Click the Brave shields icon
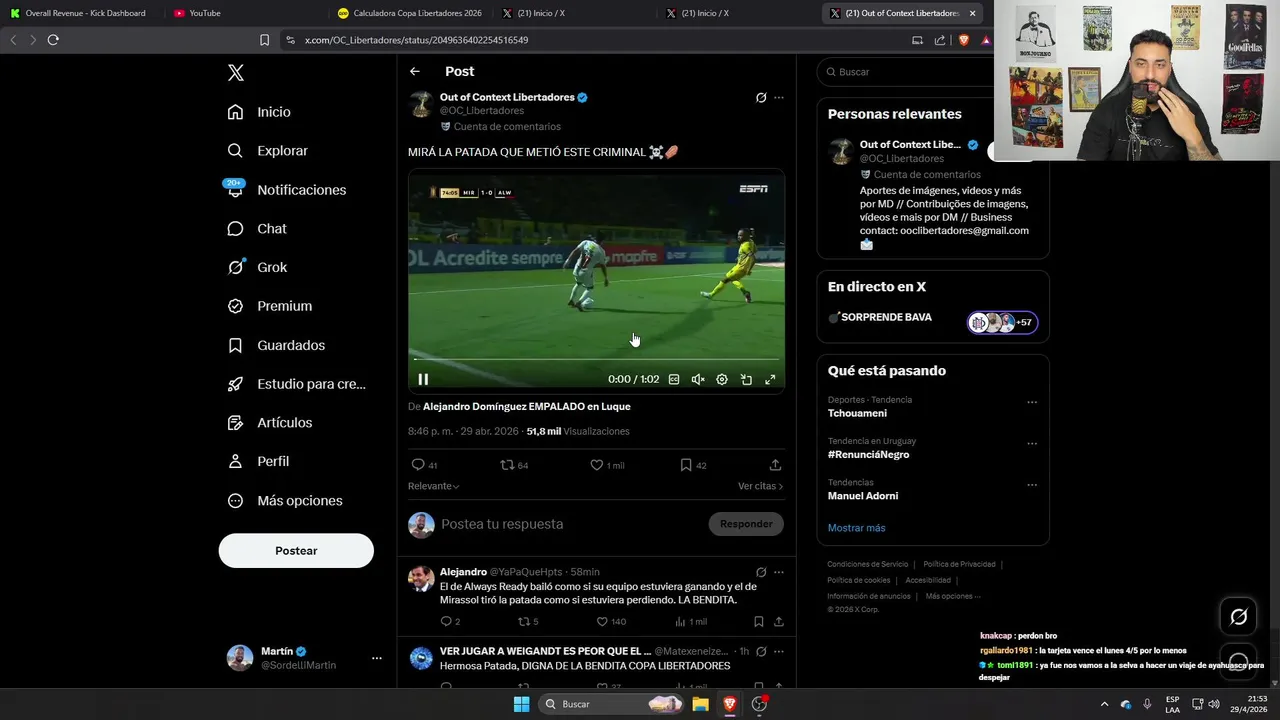 [x=964, y=40]
